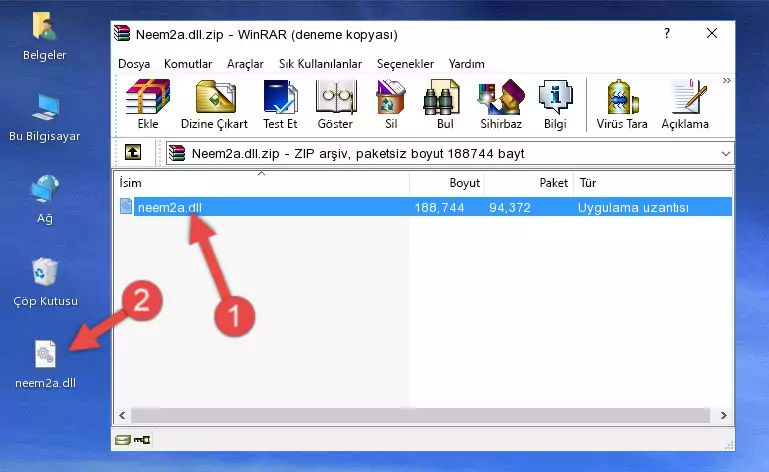Open the Sık Kullanılanlar menu

(320, 64)
